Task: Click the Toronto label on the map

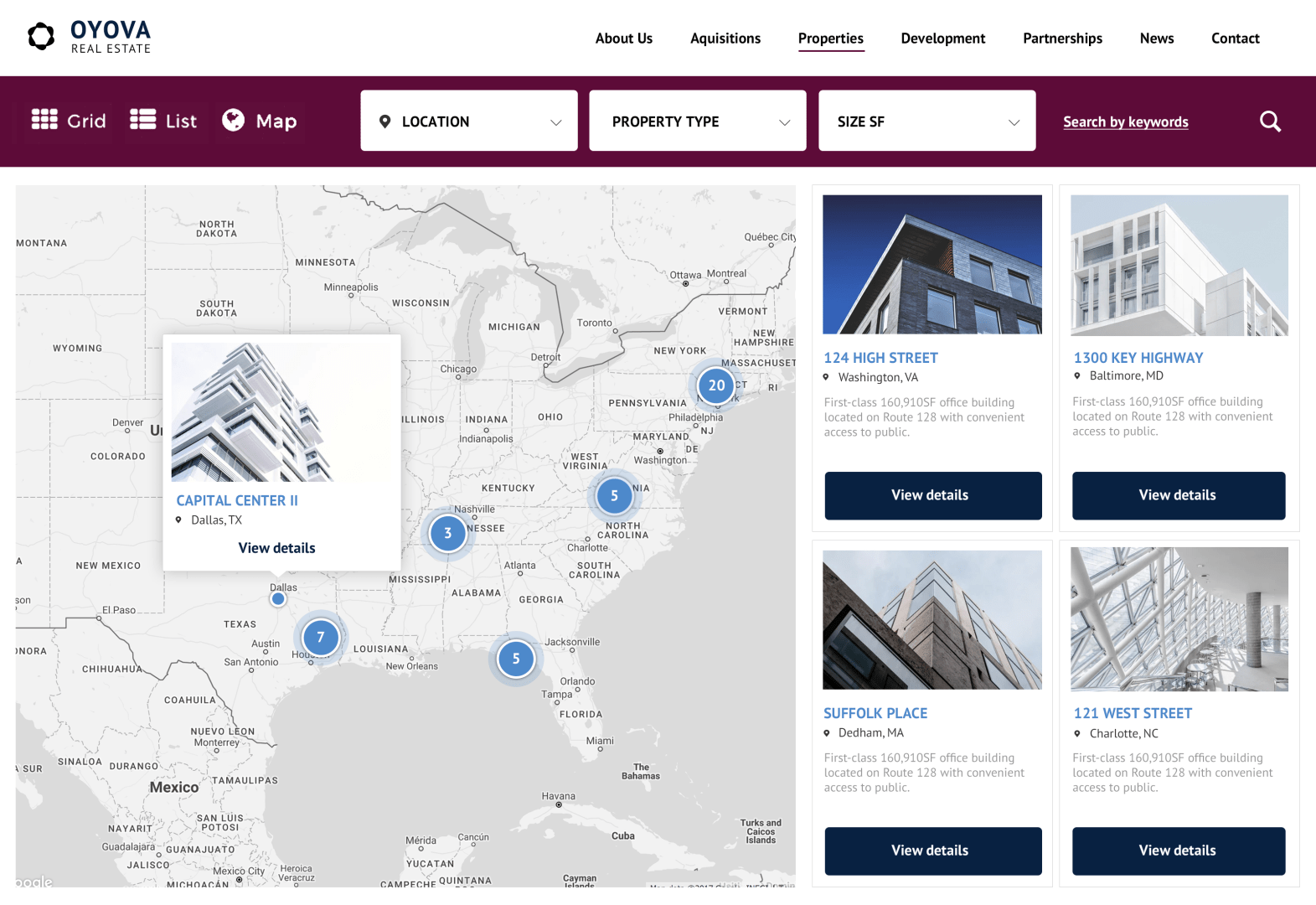Action: pyautogui.click(x=595, y=323)
